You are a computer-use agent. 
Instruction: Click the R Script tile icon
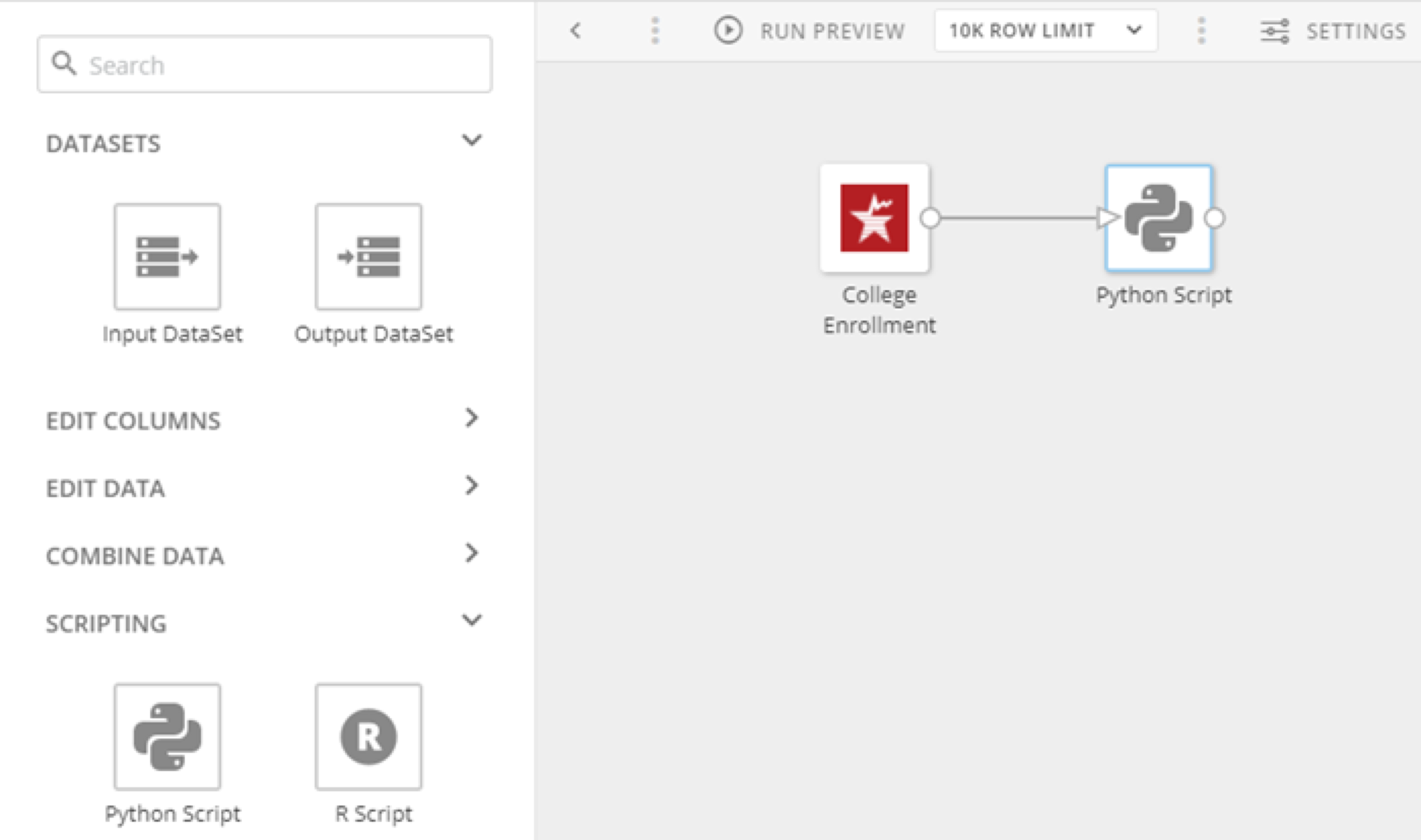click(369, 737)
